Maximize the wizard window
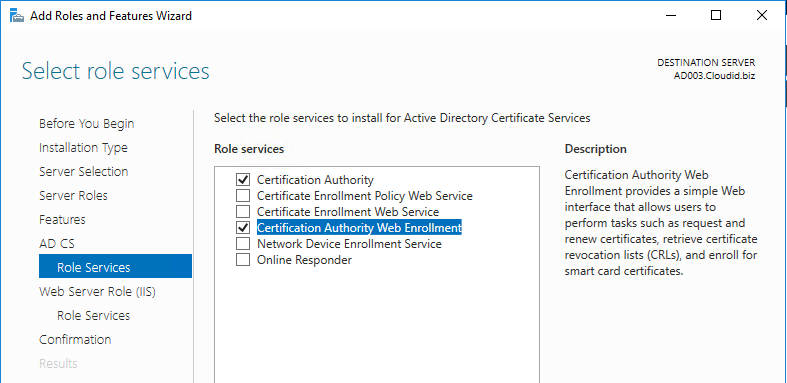 click(x=716, y=16)
